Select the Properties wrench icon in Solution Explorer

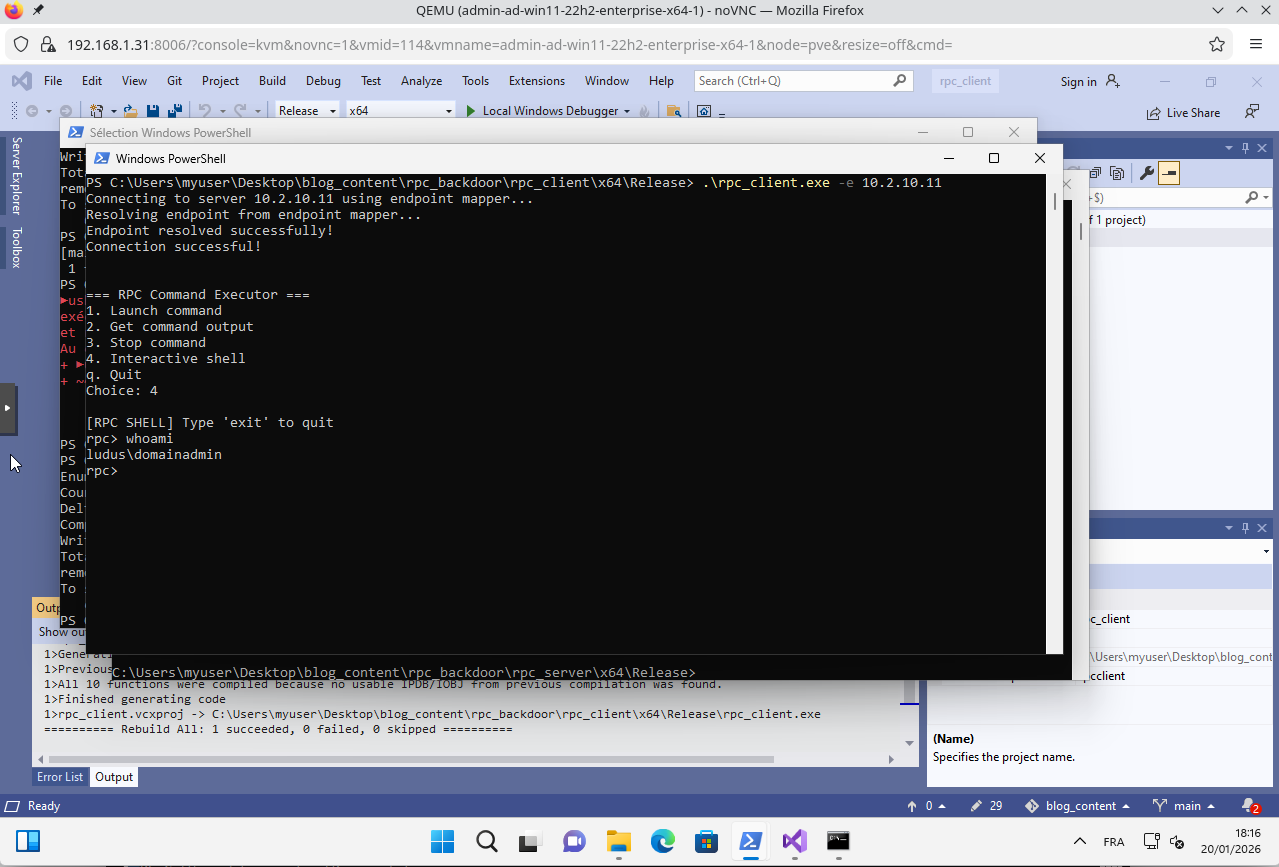coord(1148,172)
